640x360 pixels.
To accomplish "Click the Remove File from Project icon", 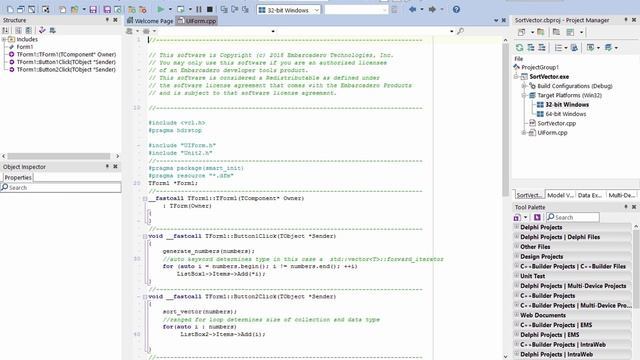I will (142, 9).
